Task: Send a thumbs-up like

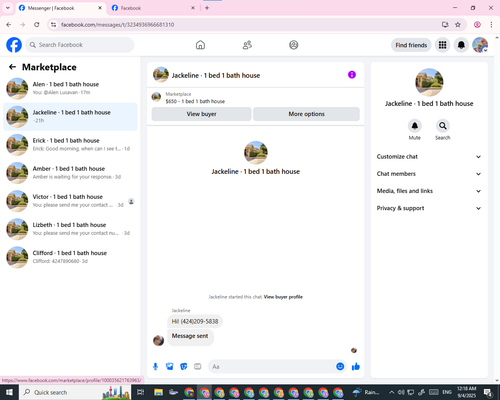Action: point(356,367)
